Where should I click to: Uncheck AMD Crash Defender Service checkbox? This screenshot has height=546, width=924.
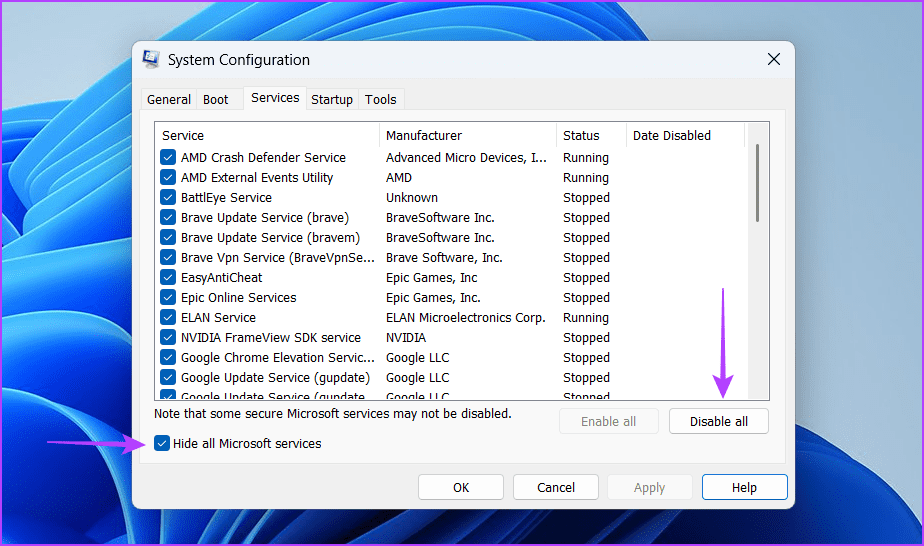tap(168, 157)
